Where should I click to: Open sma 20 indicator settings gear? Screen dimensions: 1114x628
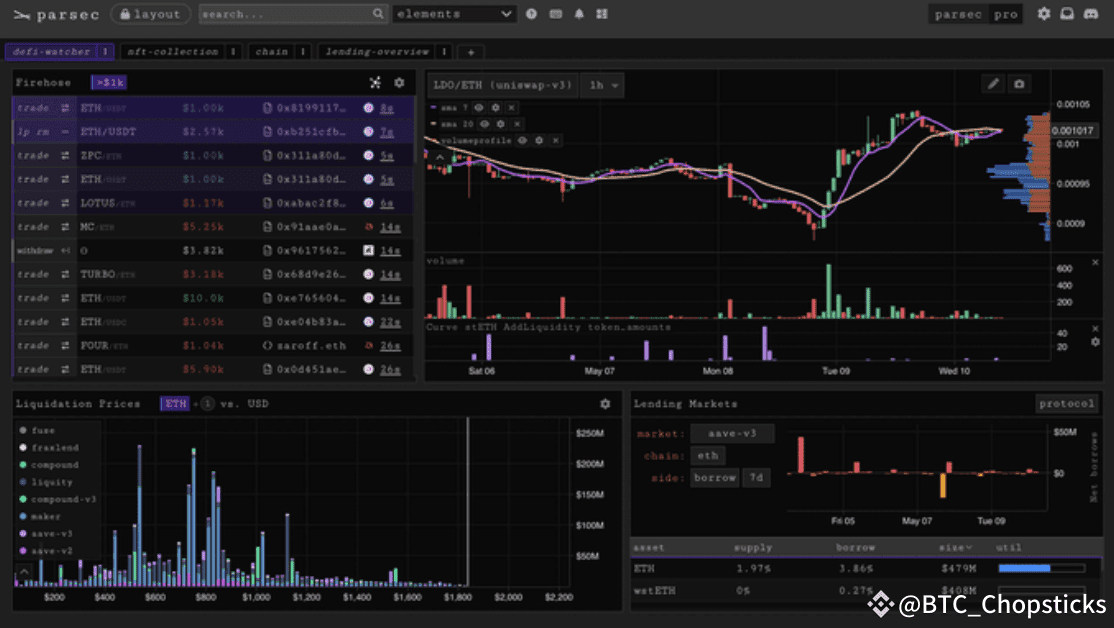pos(498,124)
